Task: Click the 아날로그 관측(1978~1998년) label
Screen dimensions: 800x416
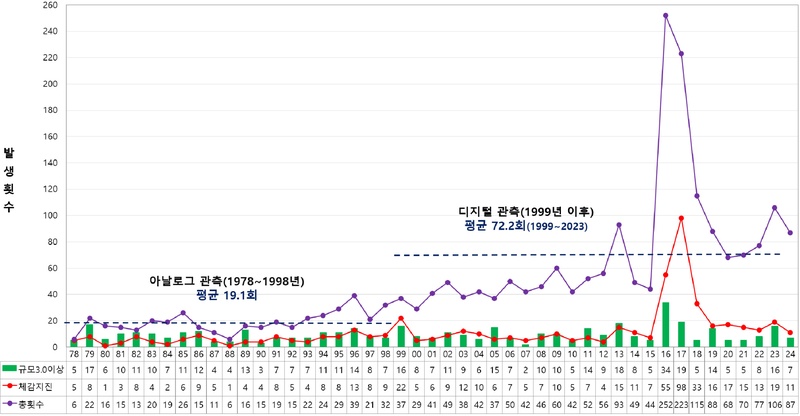Action: pyautogui.click(x=227, y=281)
